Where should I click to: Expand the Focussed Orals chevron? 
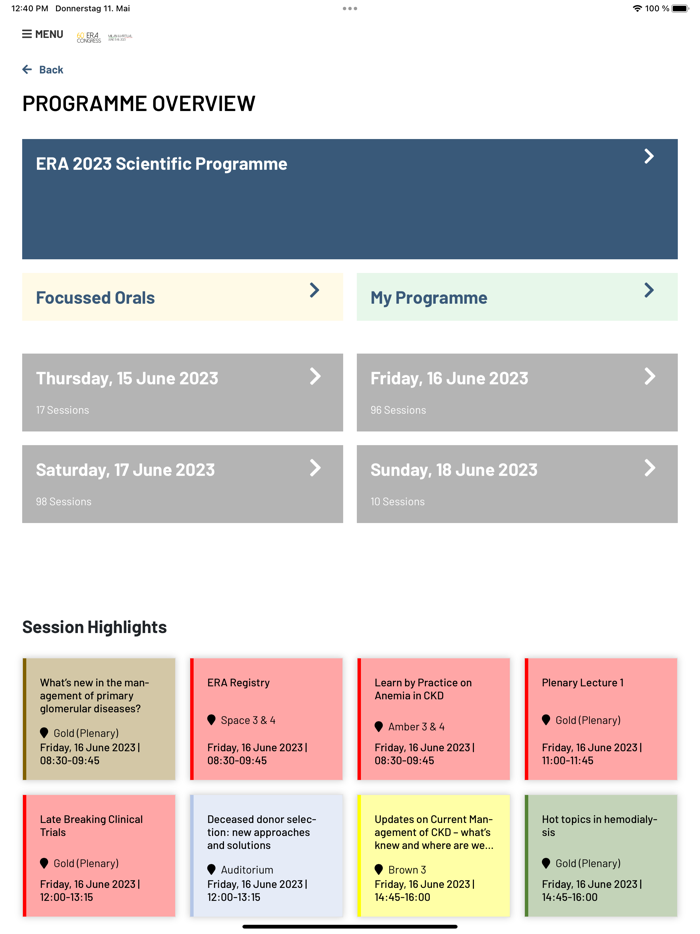coord(314,290)
